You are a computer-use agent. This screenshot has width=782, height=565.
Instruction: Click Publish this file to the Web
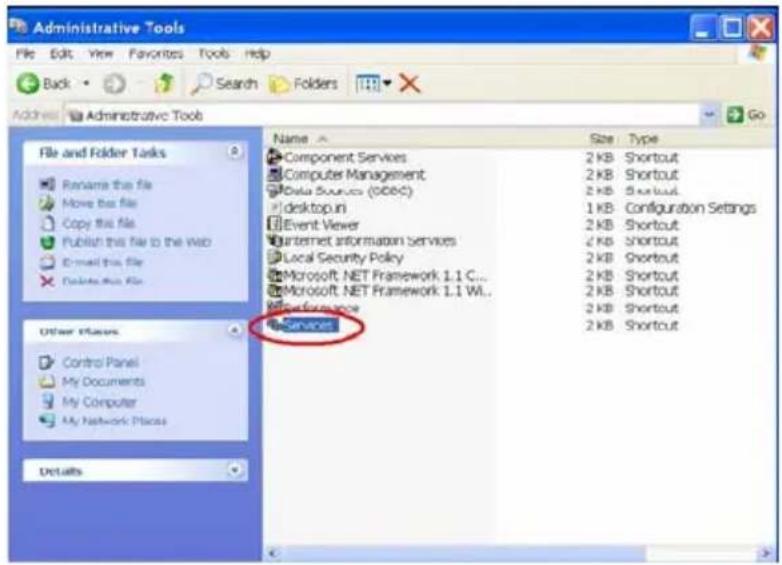point(137,242)
